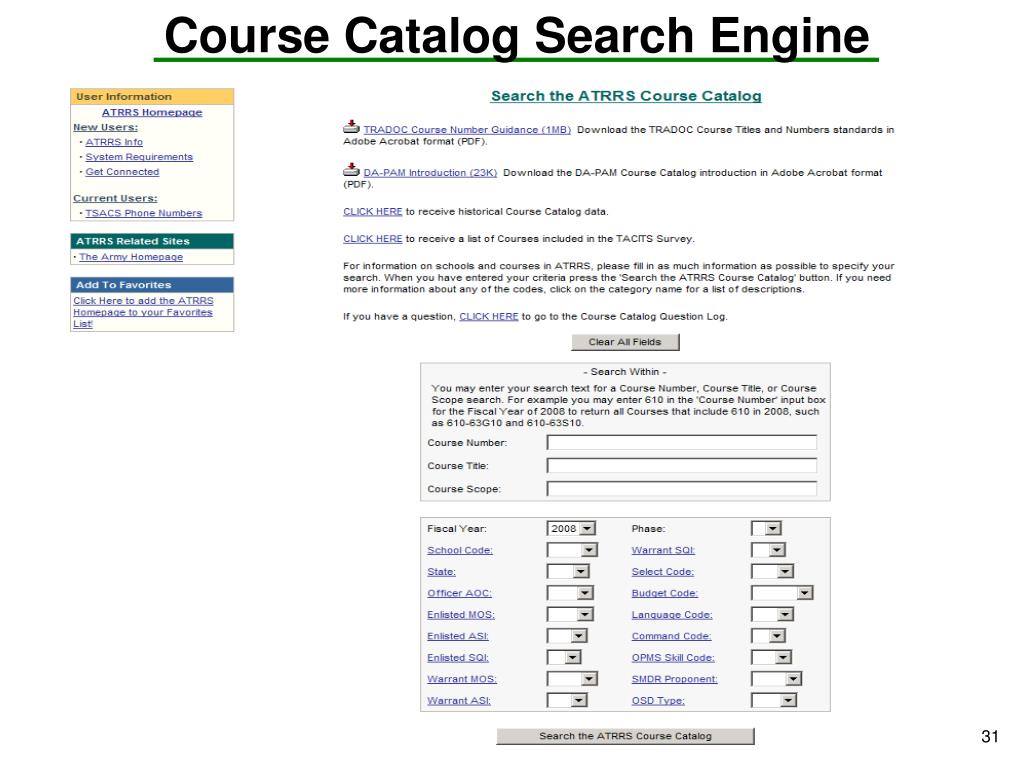Click CLICK HERE to open Course Catalog Question Log
The width and height of the screenshot is (1024, 768).
tap(488, 317)
